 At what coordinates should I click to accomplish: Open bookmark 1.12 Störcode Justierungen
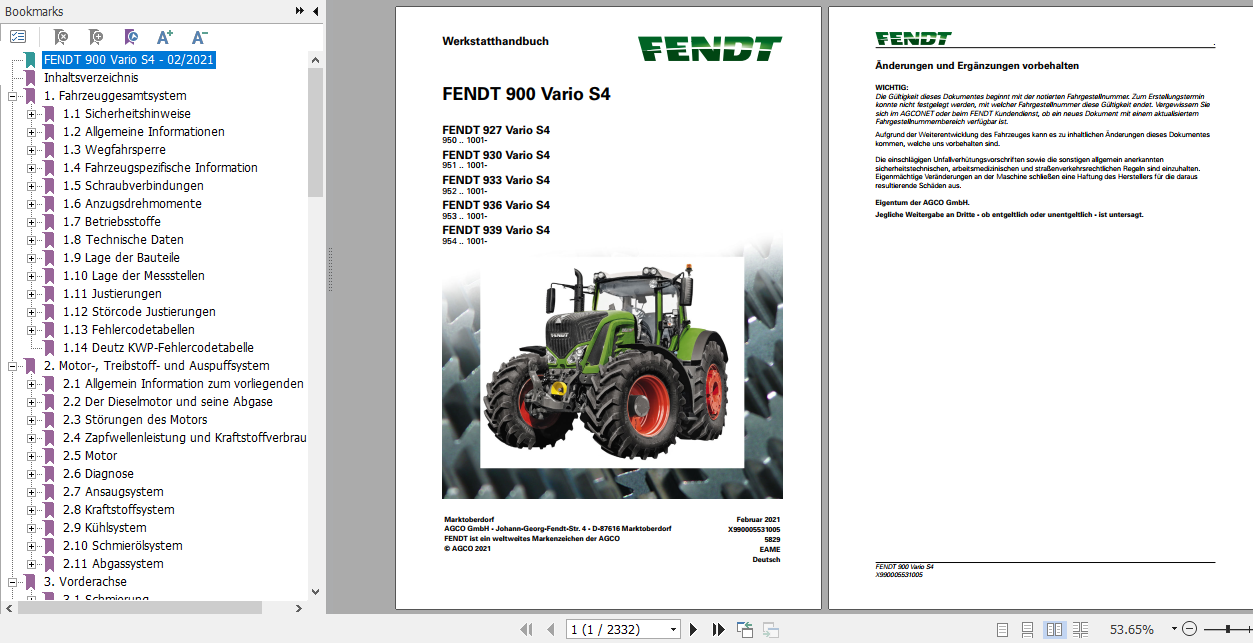(x=139, y=312)
